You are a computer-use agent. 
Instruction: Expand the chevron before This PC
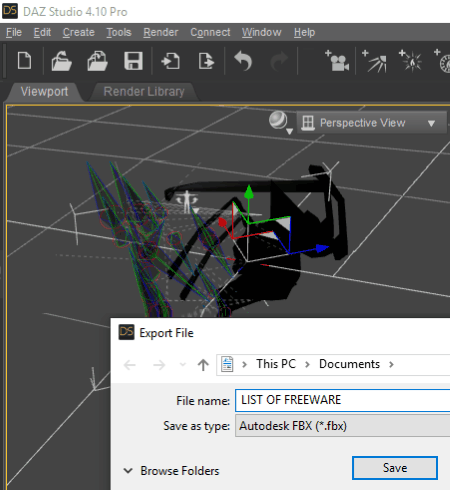point(244,365)
